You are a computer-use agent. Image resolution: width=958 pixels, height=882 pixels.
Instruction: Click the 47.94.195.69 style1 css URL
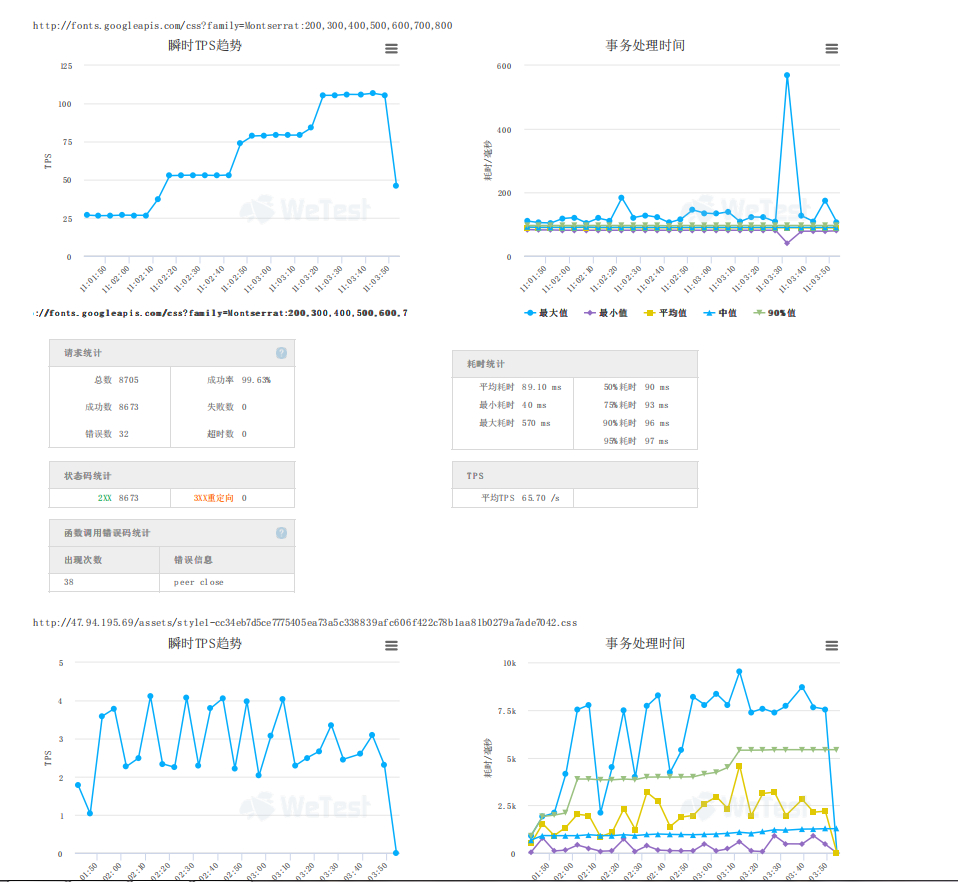tap(305, 622)
